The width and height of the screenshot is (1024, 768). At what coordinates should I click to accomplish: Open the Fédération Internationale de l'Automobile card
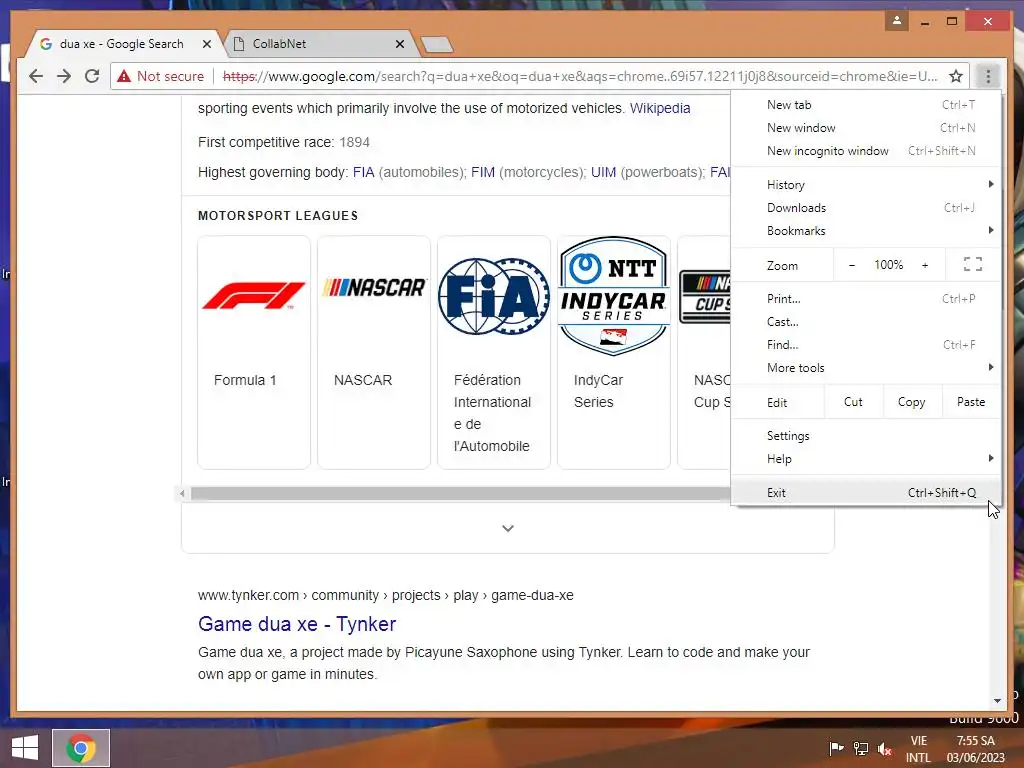click(494, 352)
